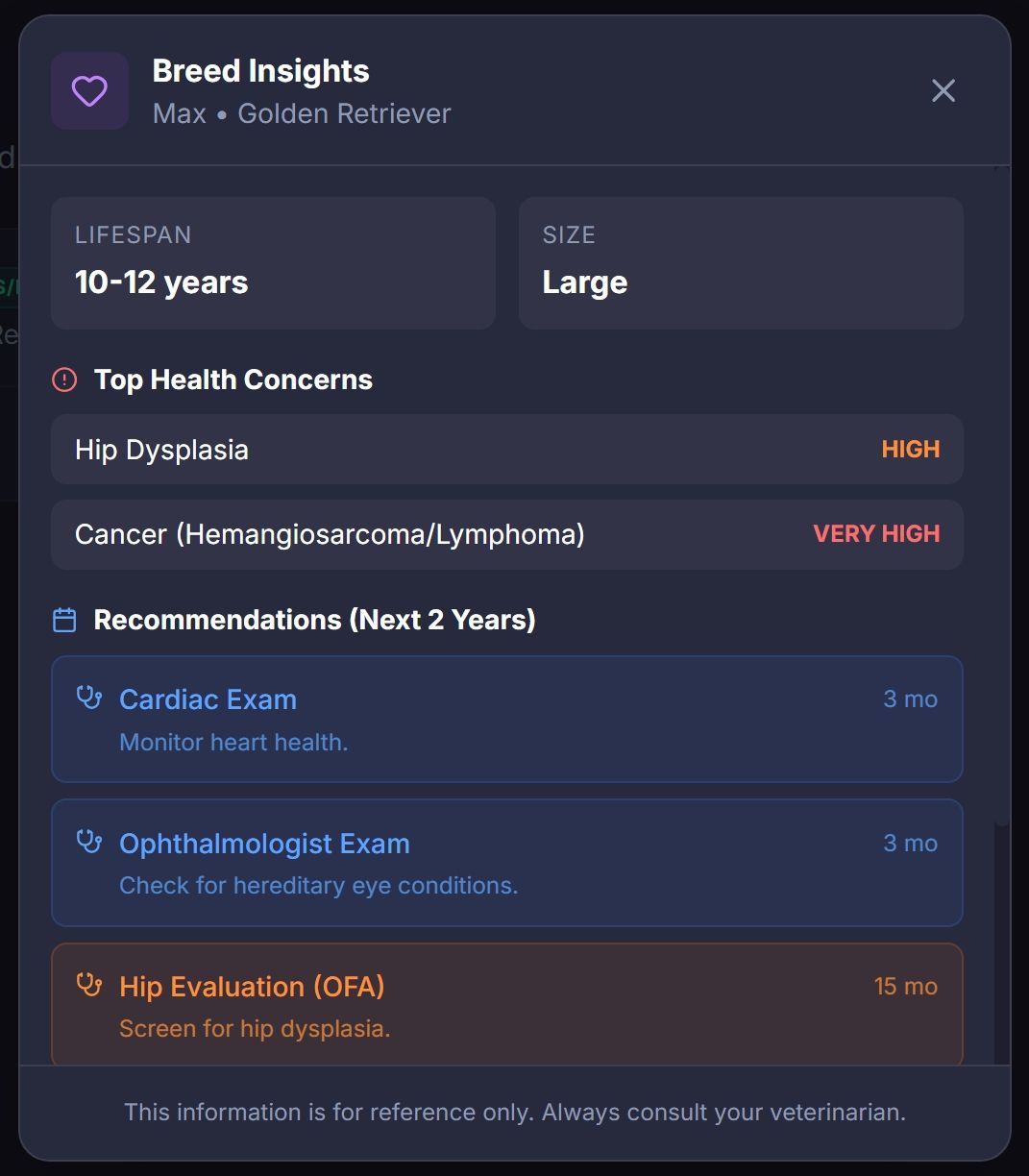Click the calendar icon next to Recommendations

coord(64,620)
